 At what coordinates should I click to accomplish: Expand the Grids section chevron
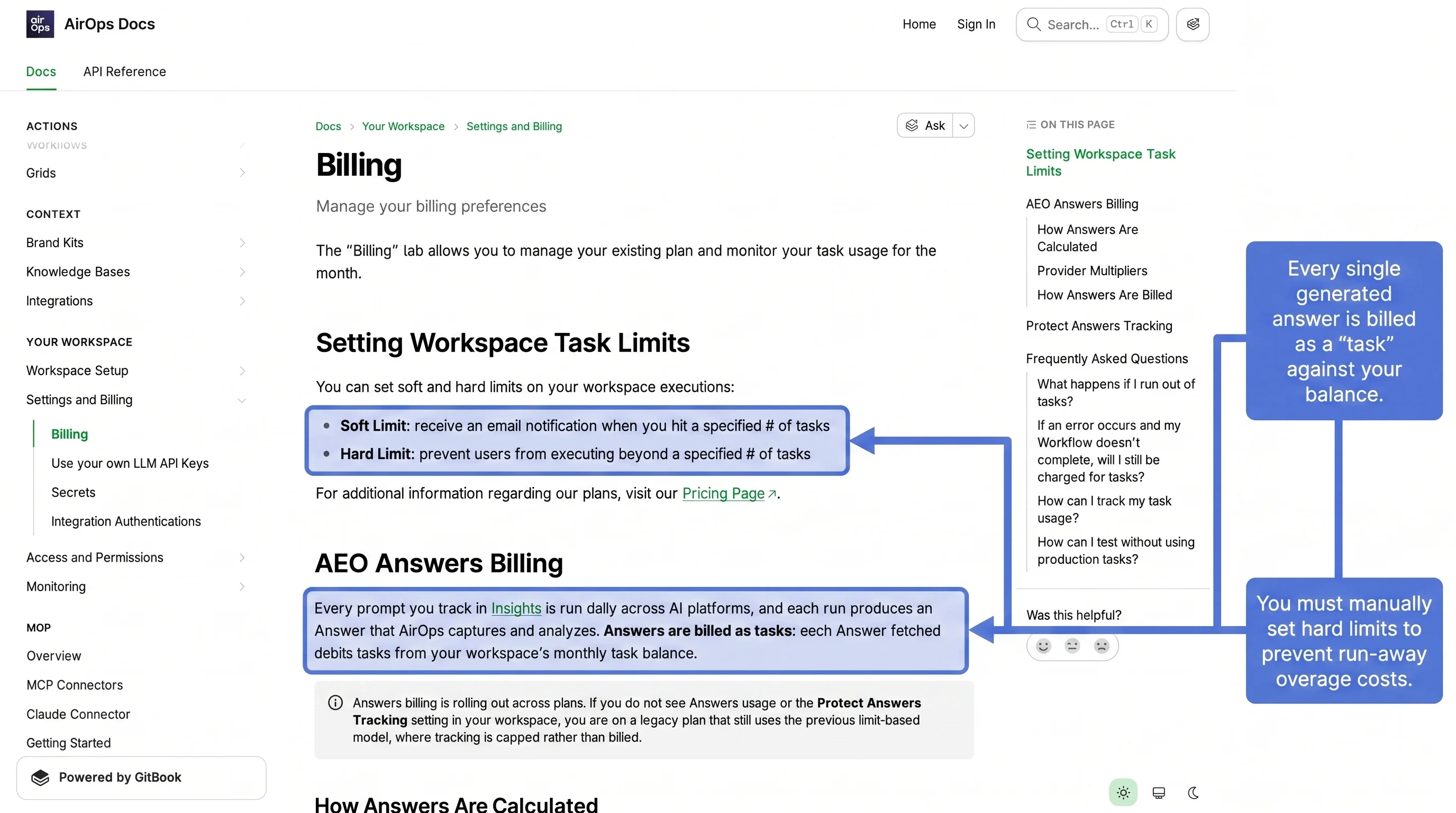pos(242,173)
